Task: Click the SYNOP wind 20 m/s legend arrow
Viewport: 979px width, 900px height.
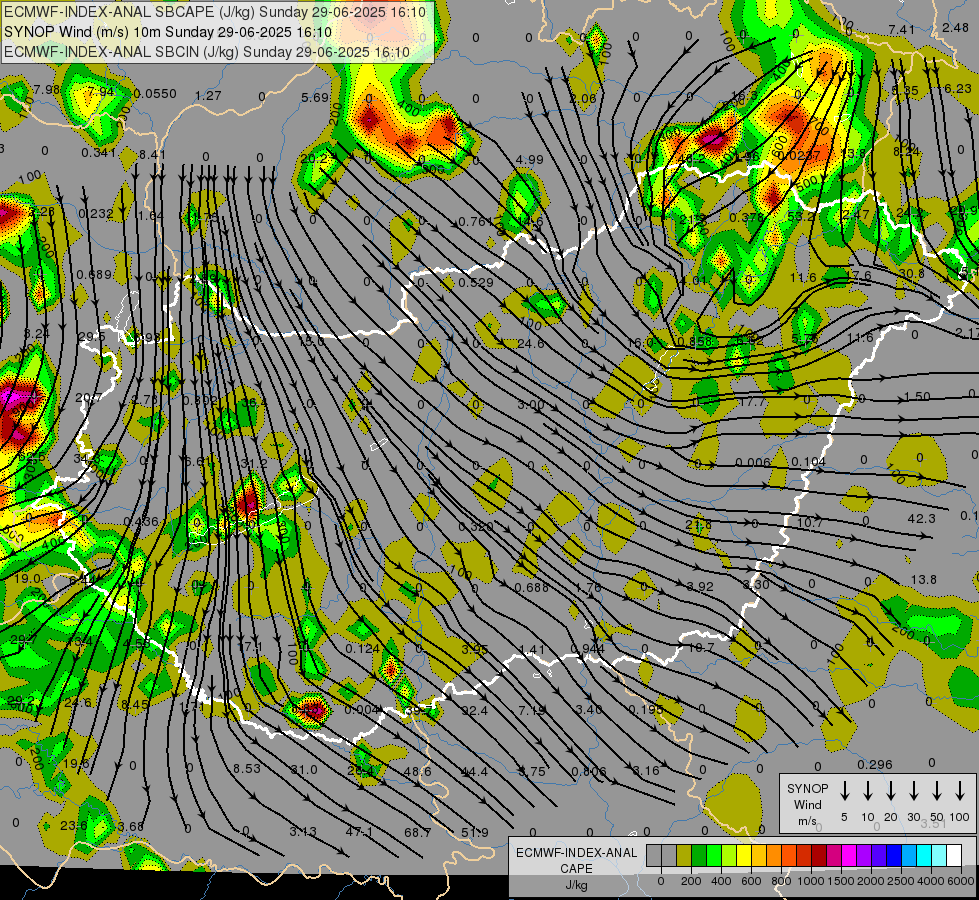Action: point(891,791)
